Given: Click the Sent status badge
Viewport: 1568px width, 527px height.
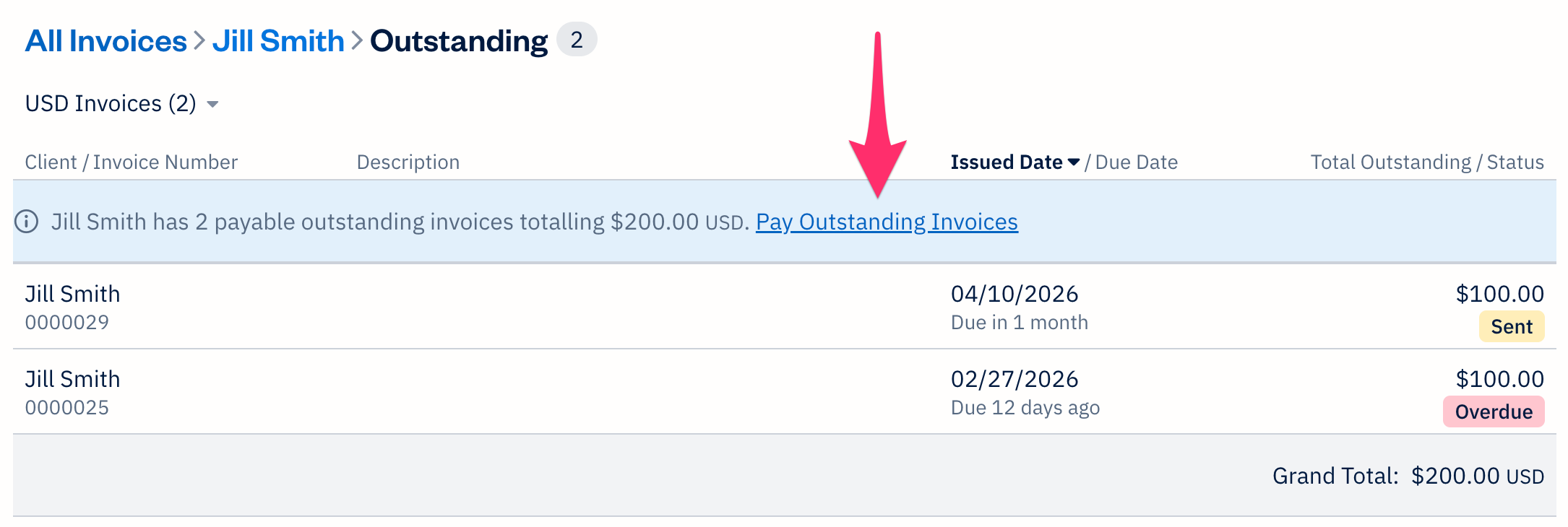Looking at the screenshot, I should (1511, 326).
